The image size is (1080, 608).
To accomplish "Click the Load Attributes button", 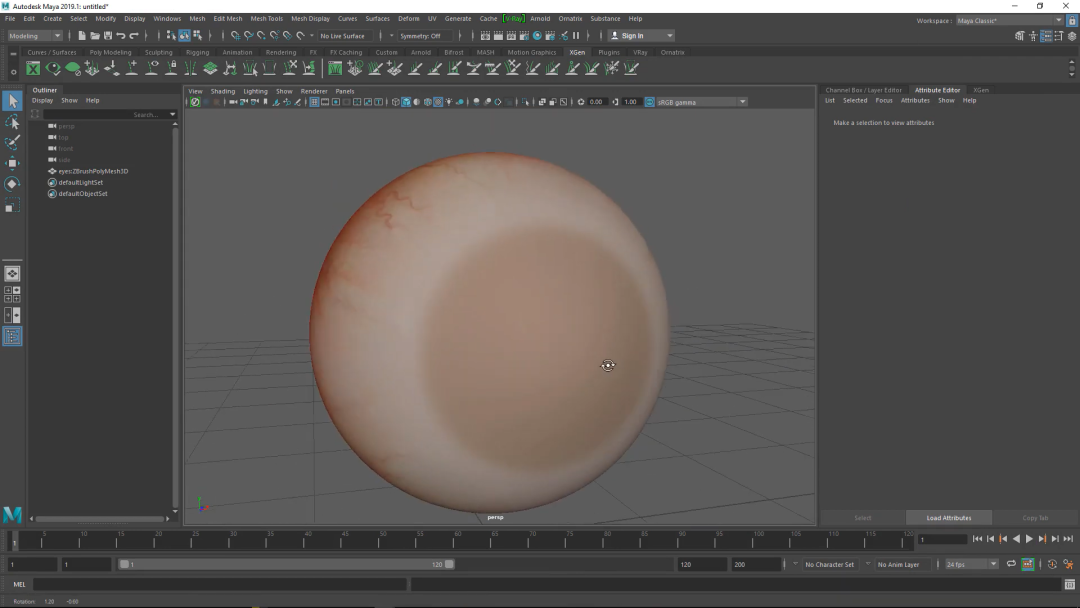I will click(x=948, y=518).
